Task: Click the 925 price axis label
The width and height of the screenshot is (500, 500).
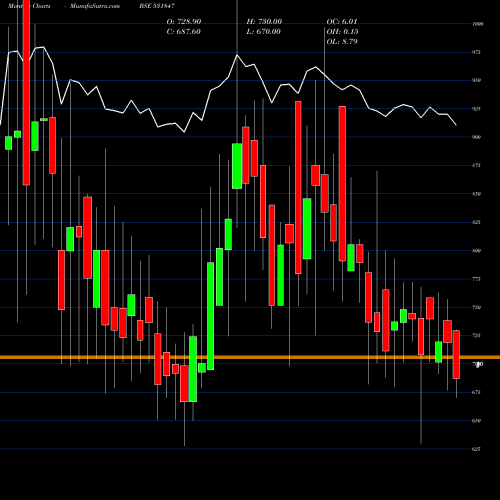Action: (x=476, y=109)
